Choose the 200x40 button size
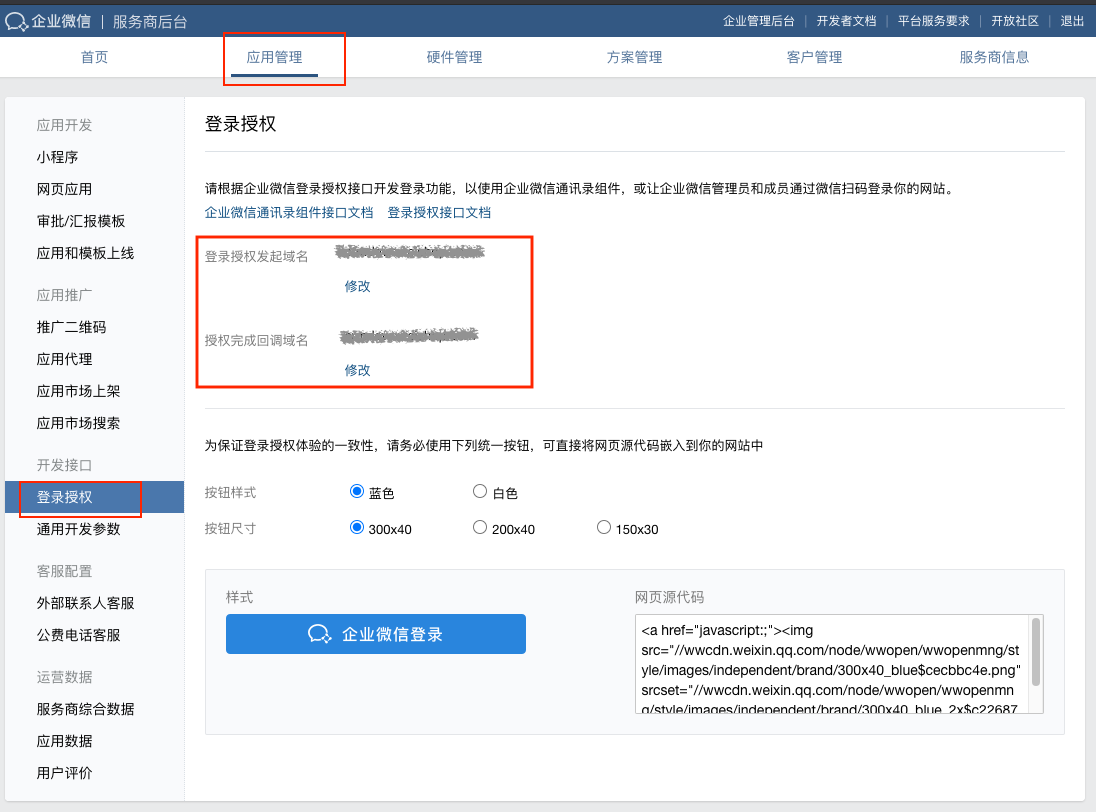This screenshot has height=812, width=1096. tap(480, 527)
